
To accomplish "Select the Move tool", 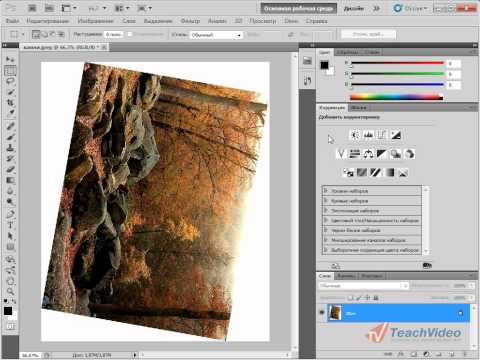I will [x=10, y=59].
